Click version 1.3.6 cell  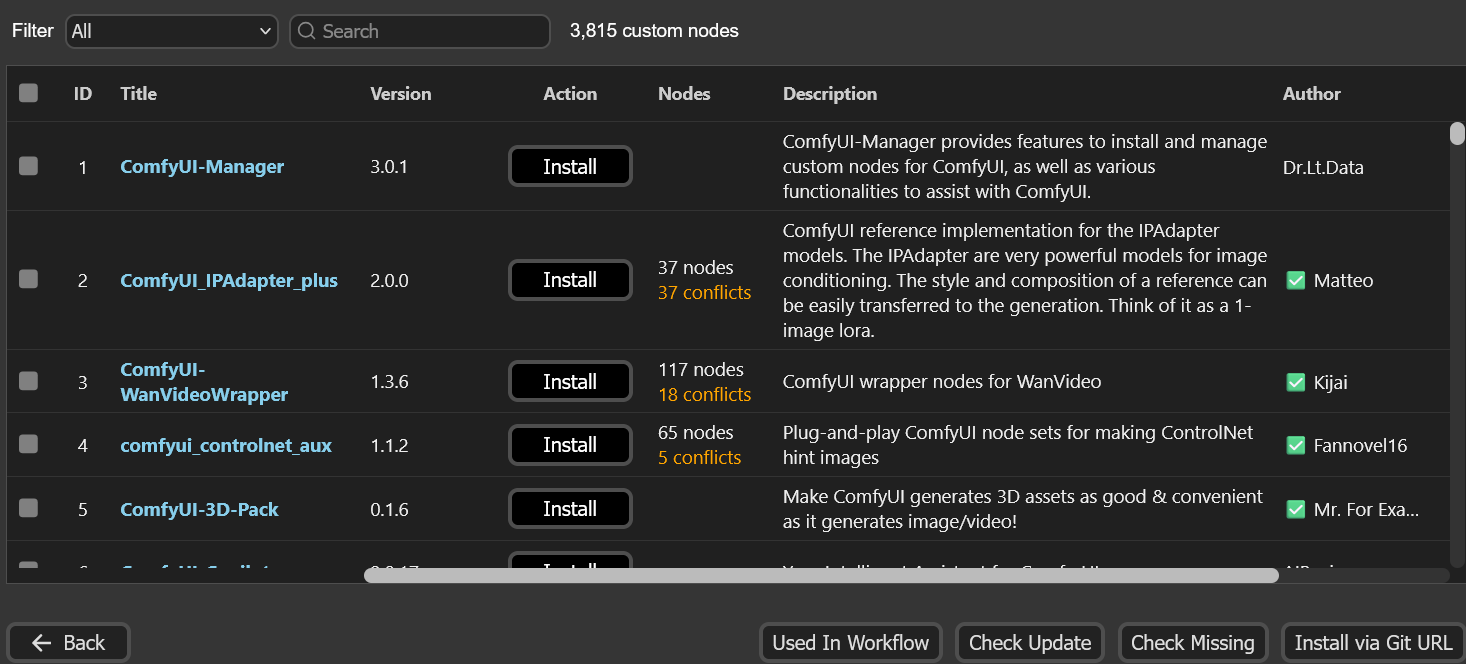pos(389,382)
